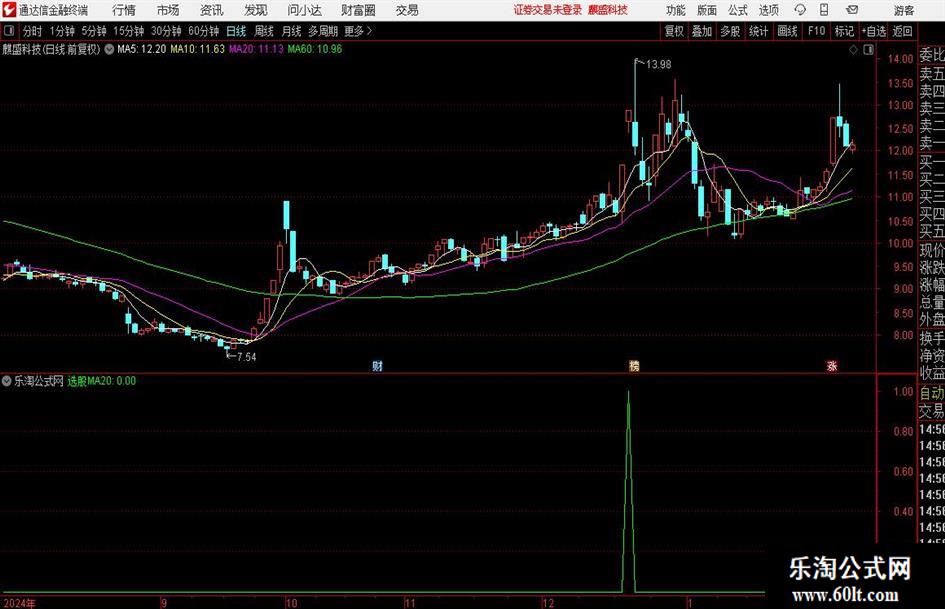
Task: Expand the dropdown arrow beside 乐淘公式网 indicator
Action: coord(7,381)
